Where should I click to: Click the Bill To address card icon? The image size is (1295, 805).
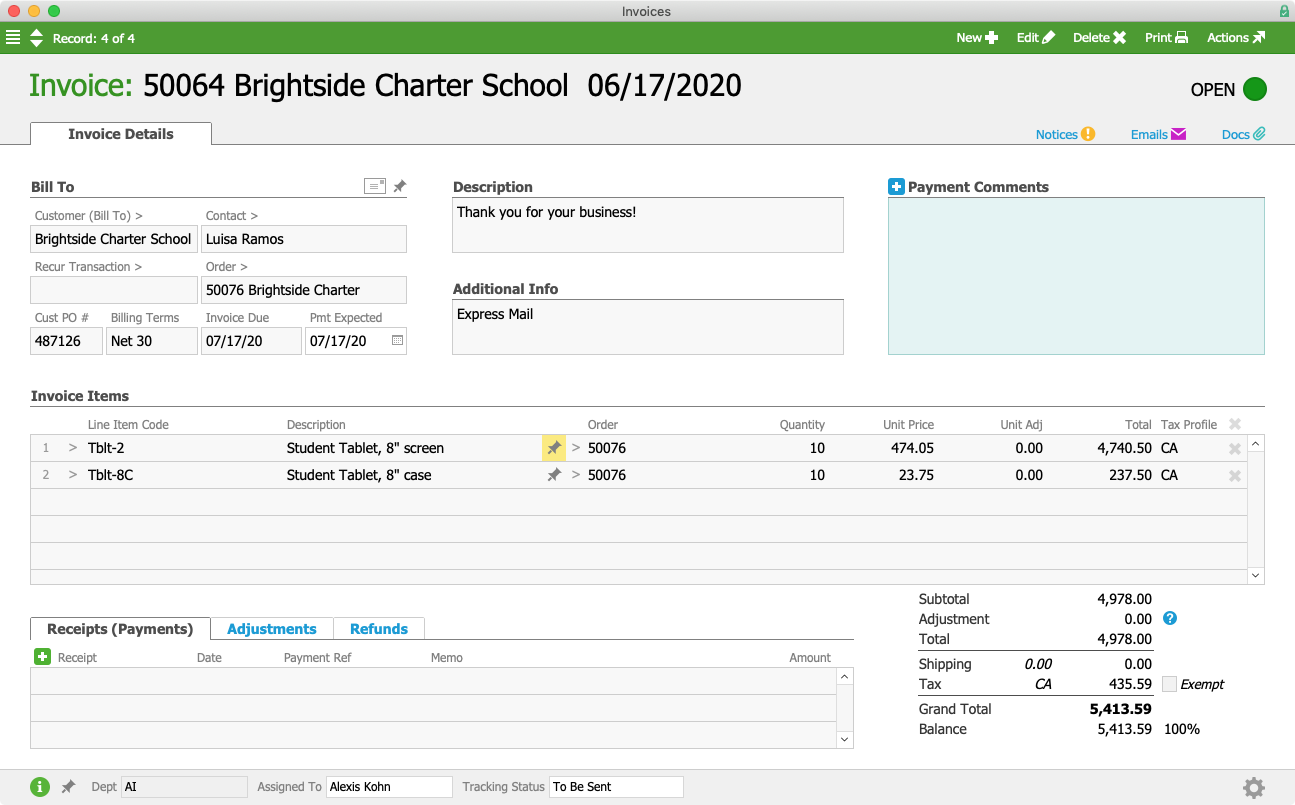[375, 186]
